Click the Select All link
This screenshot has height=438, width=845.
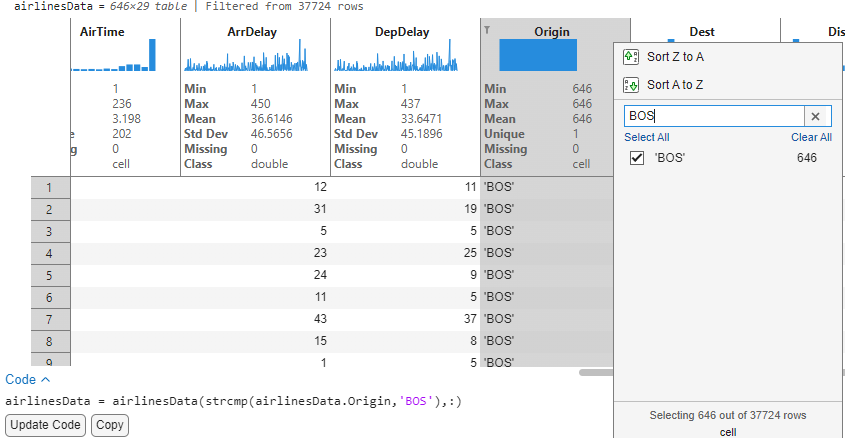[x=647, y=137]
